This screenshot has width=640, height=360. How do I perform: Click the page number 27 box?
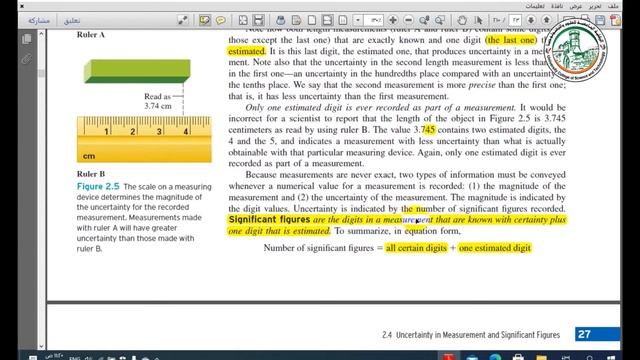(x=597, y=334)
